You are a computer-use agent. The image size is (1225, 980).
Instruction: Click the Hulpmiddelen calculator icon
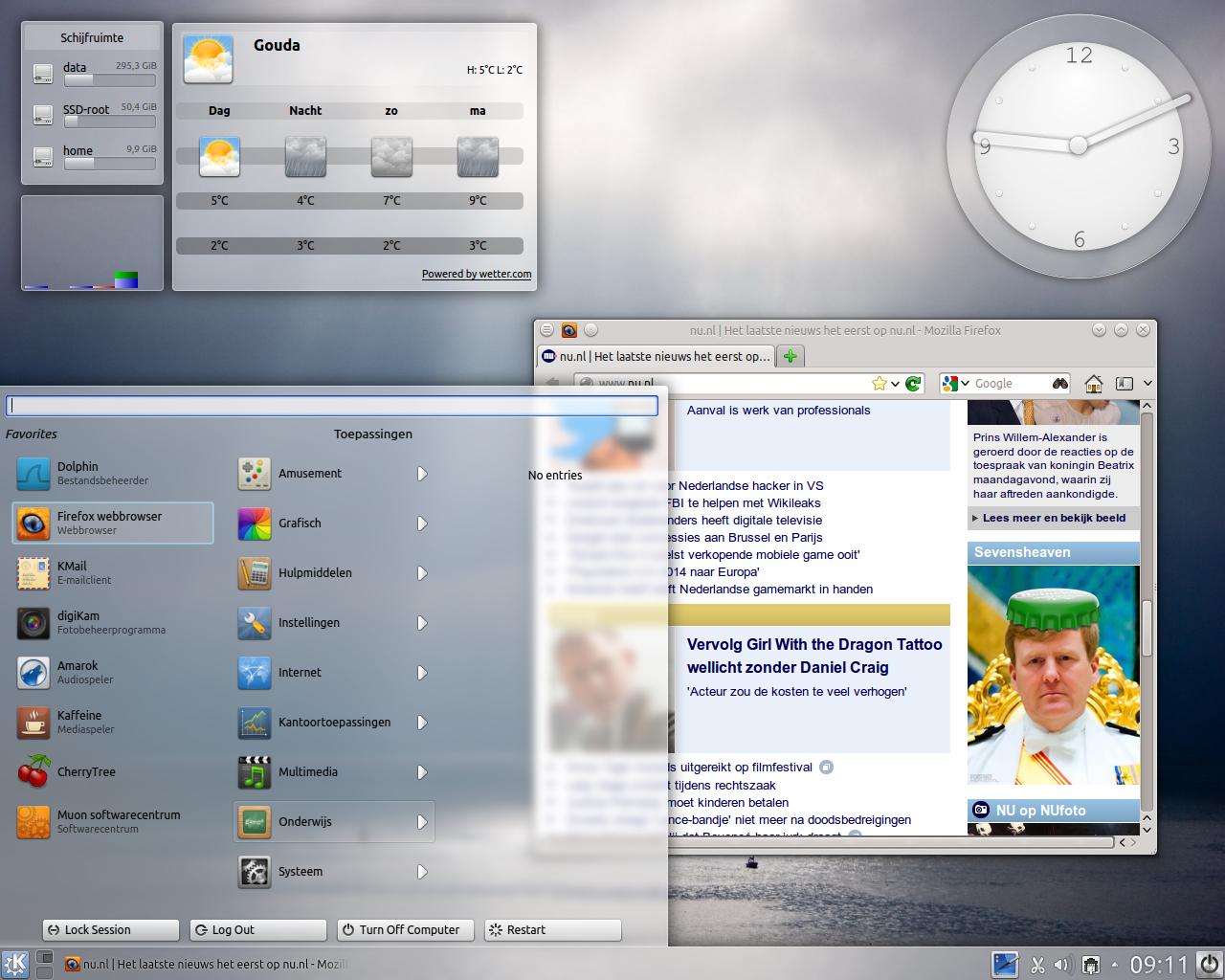pyautogui.click(x=254, y=573)
